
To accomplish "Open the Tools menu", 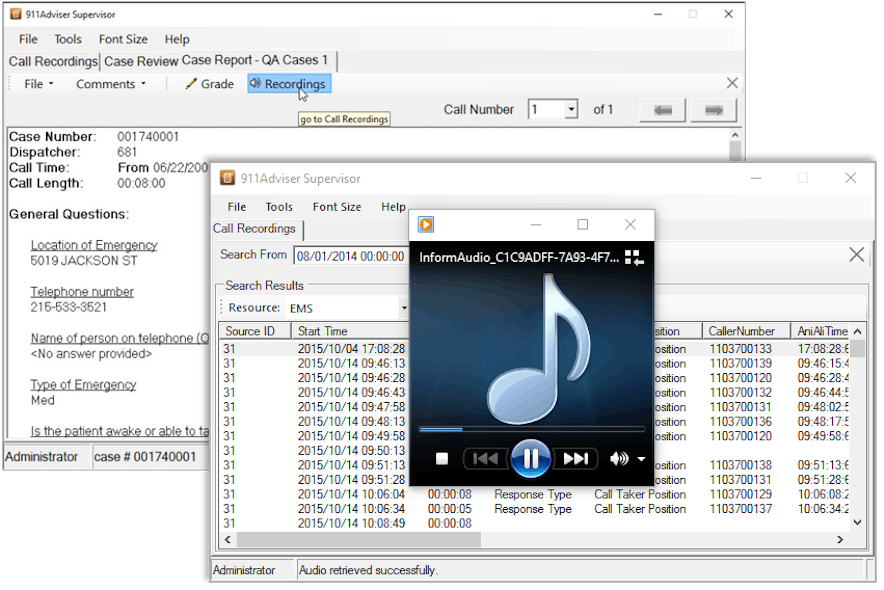I will coord(67,39).
